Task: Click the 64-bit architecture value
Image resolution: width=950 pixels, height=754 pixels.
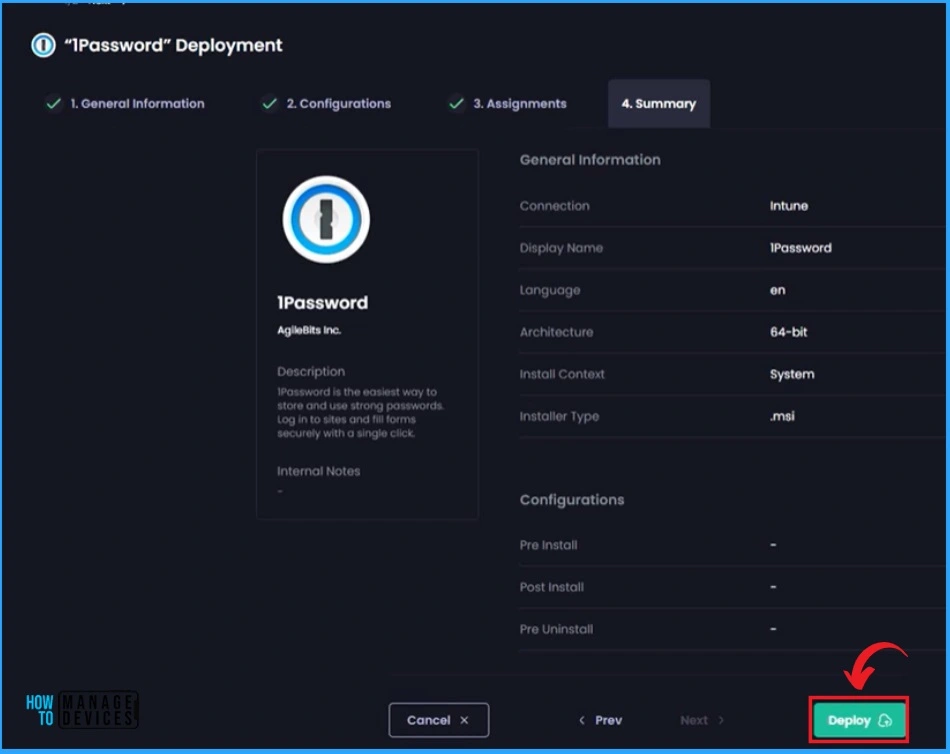Action: pyautogui.click(x=788, y=332)
